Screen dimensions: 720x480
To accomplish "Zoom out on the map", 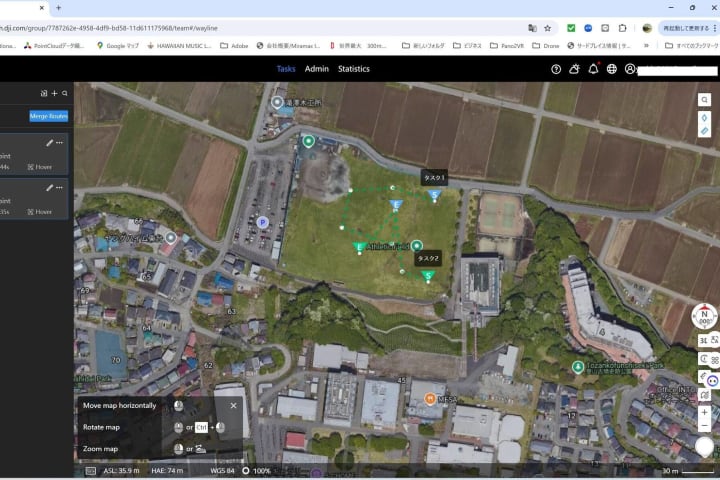I will pyautogui.click(x=704, y=426).
